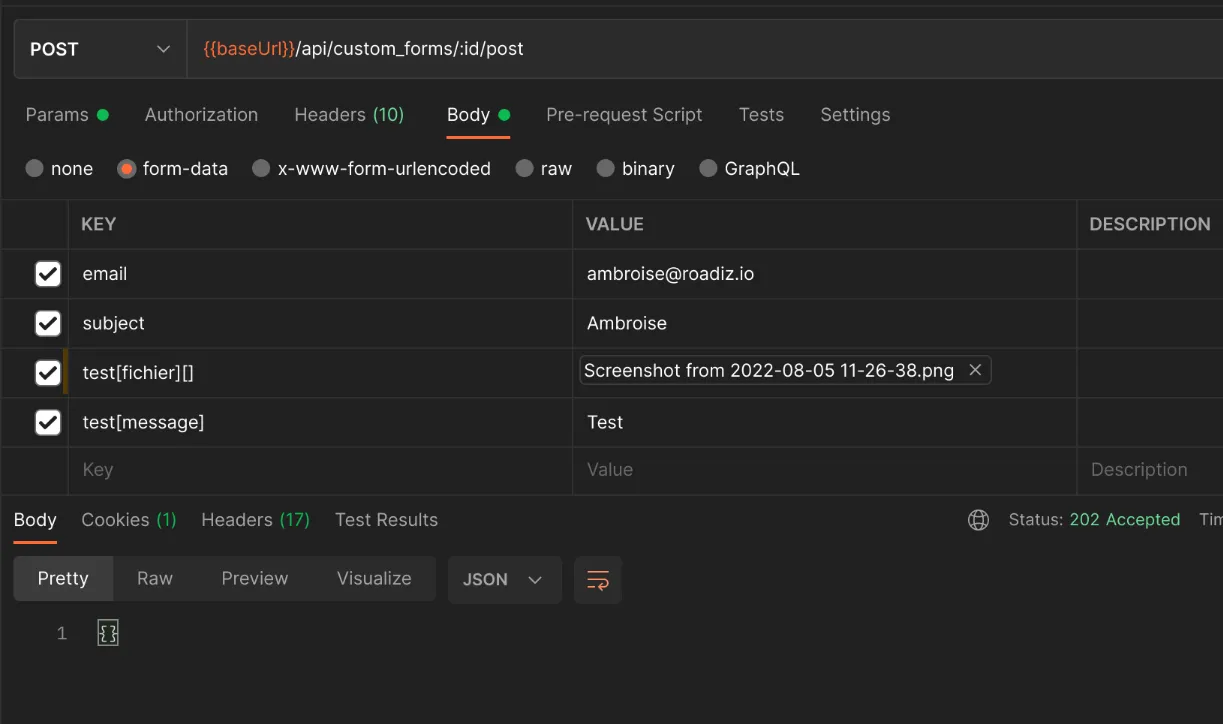Open the Pre-request Script tab
The width and height of the screenshot is (1223, 724).
pos(624,115)
